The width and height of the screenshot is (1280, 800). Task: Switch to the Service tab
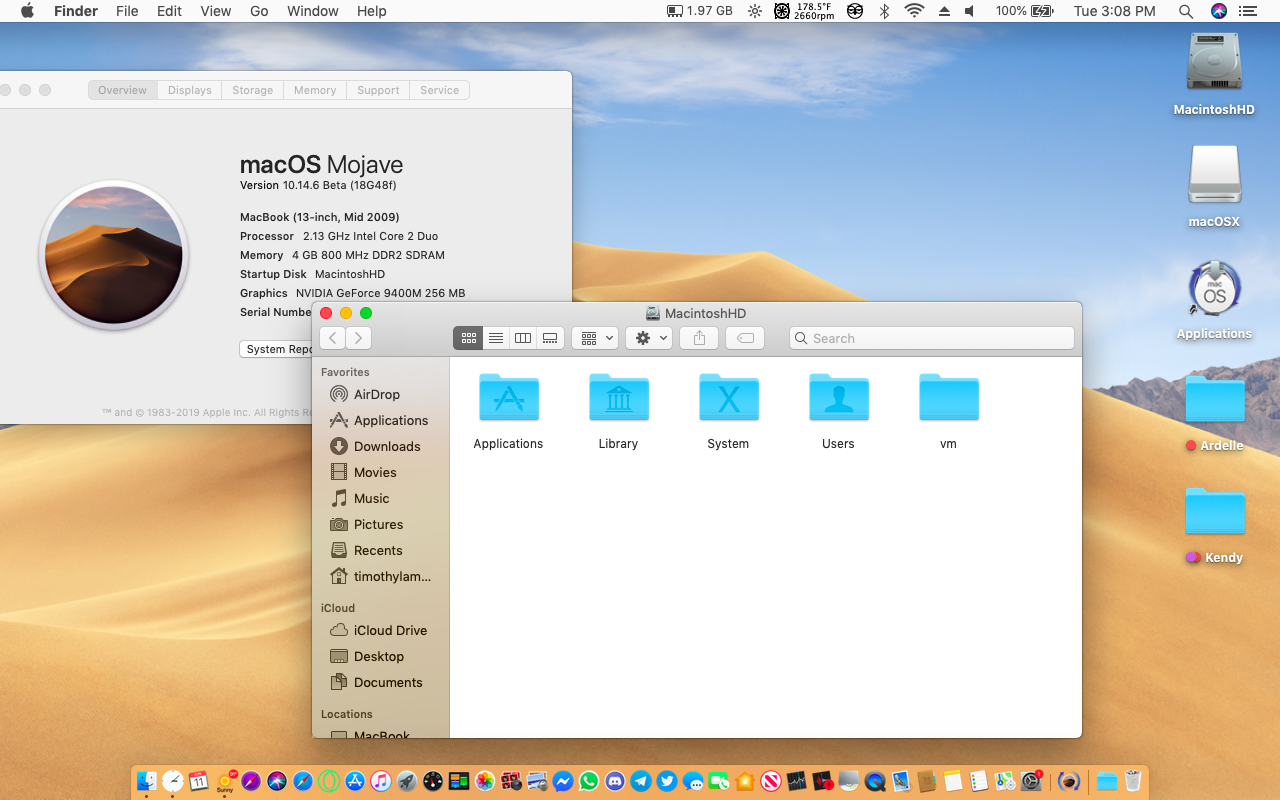tap(439, 90)
